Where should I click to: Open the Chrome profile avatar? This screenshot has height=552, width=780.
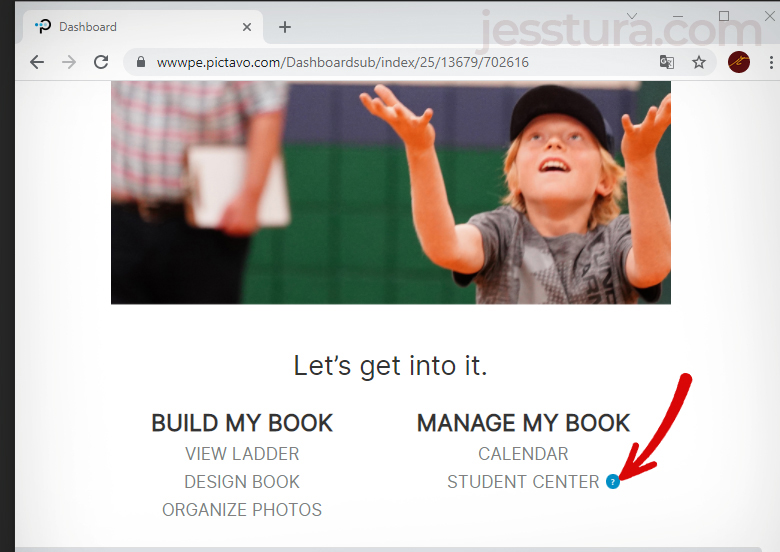[739, 62]
